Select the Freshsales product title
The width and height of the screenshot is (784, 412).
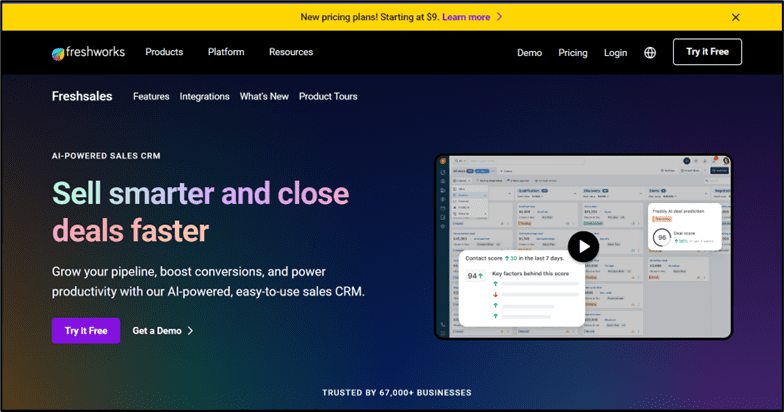tap(82, 97)
